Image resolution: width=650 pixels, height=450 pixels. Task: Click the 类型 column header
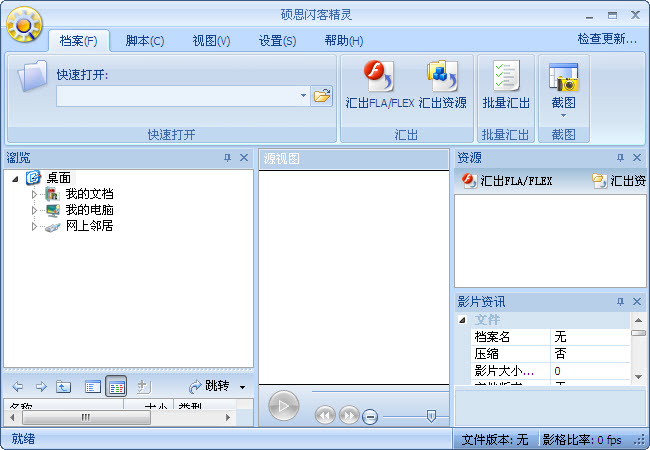point(205,404)
